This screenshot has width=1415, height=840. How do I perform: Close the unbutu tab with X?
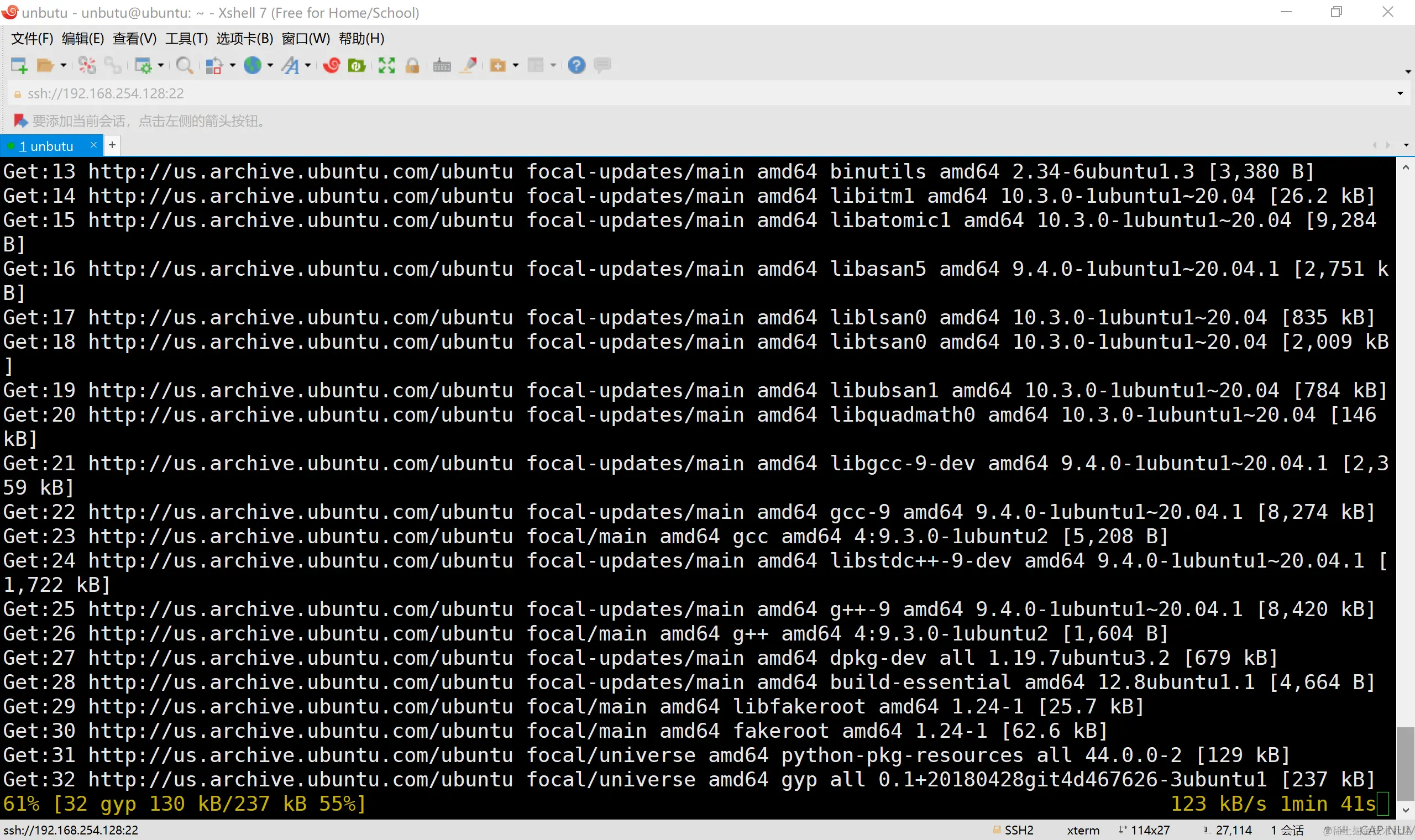pyautogui.click(x=93, y=145)
